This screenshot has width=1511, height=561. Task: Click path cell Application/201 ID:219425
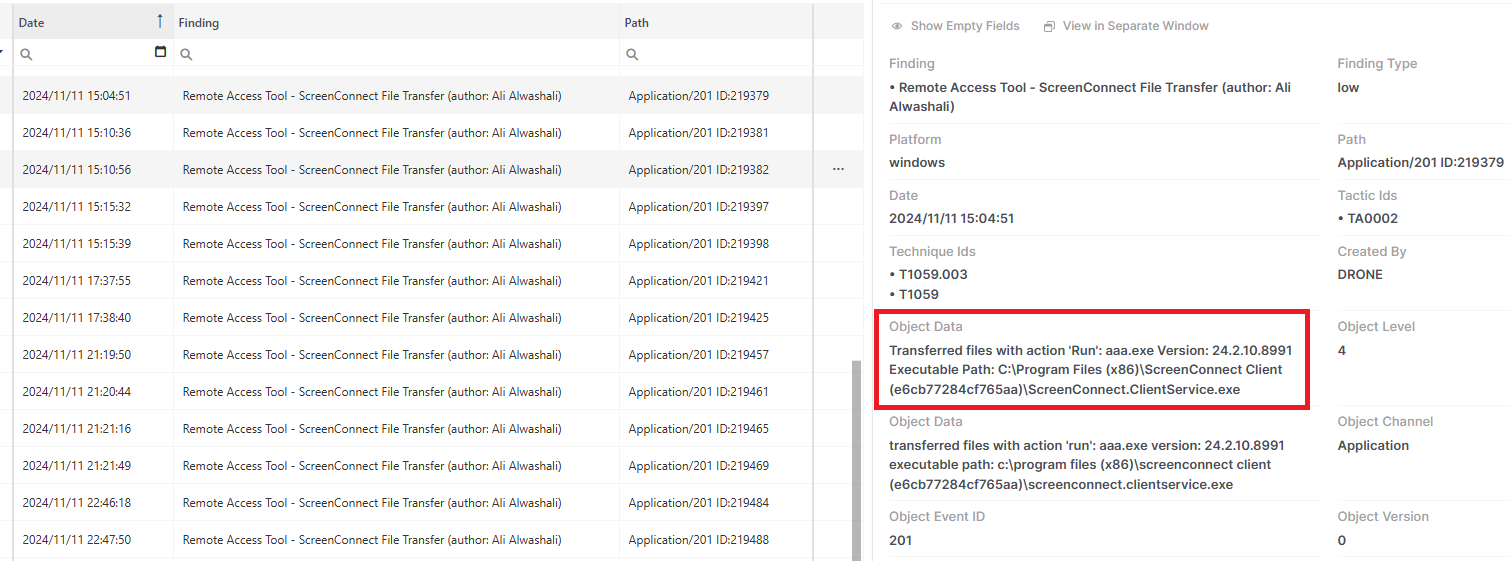(x=698, y=318)
